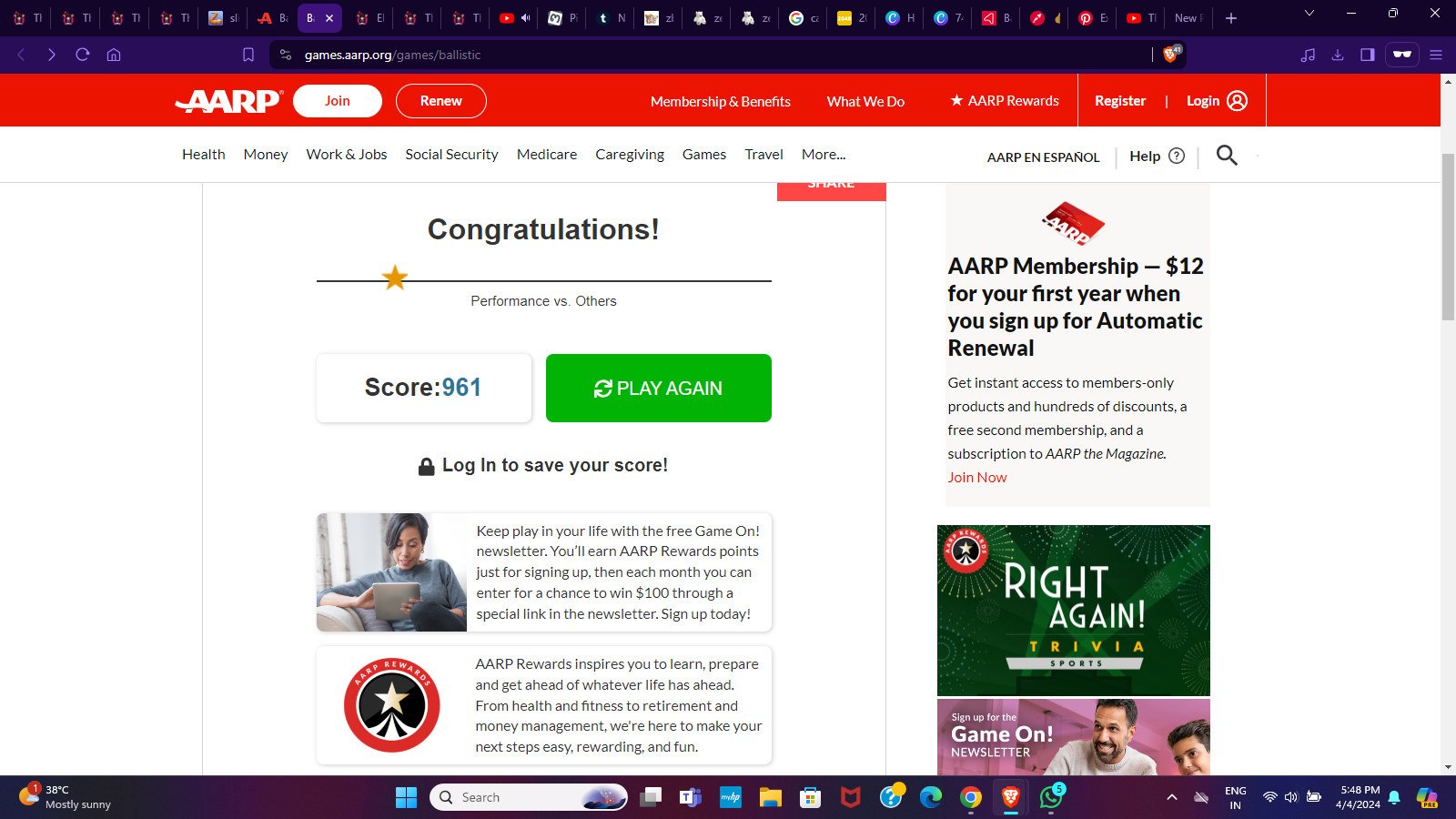Open Right Again Trivia Sports ad
Viewport: 1456px width, 819px height.
1074,611
